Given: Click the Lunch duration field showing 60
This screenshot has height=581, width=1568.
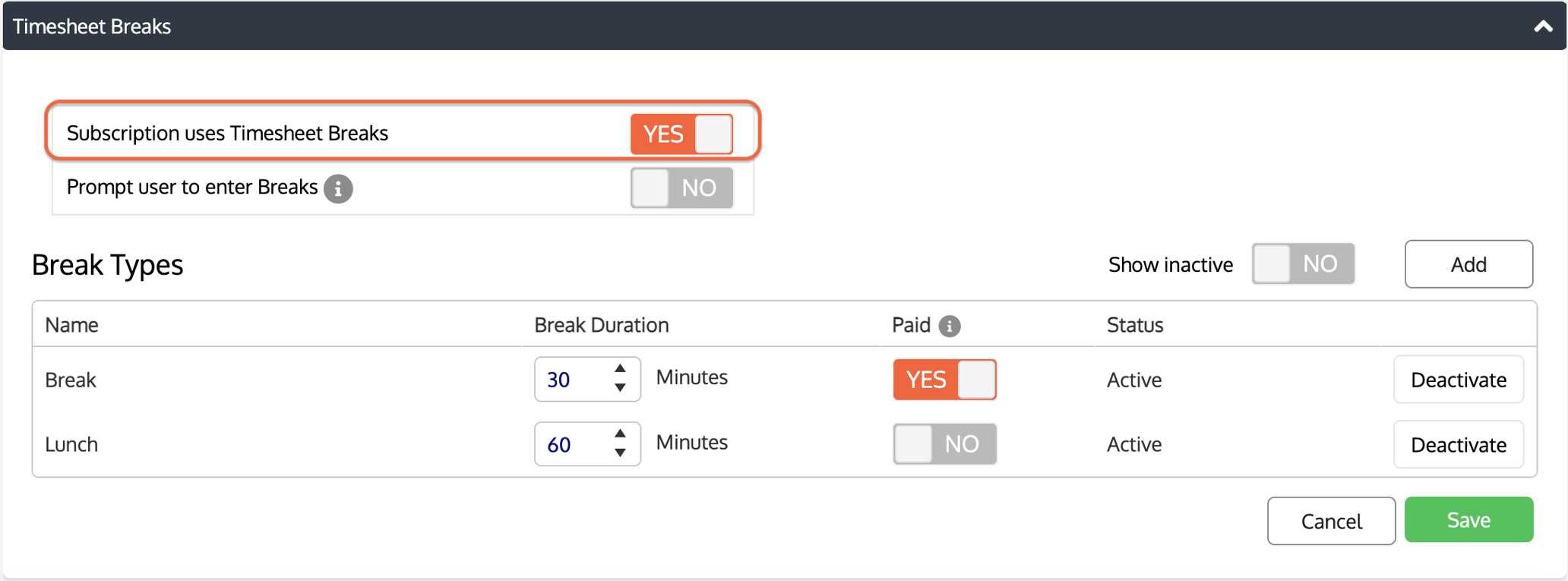Looking at the screenshot, I should (x=571, y=444).
